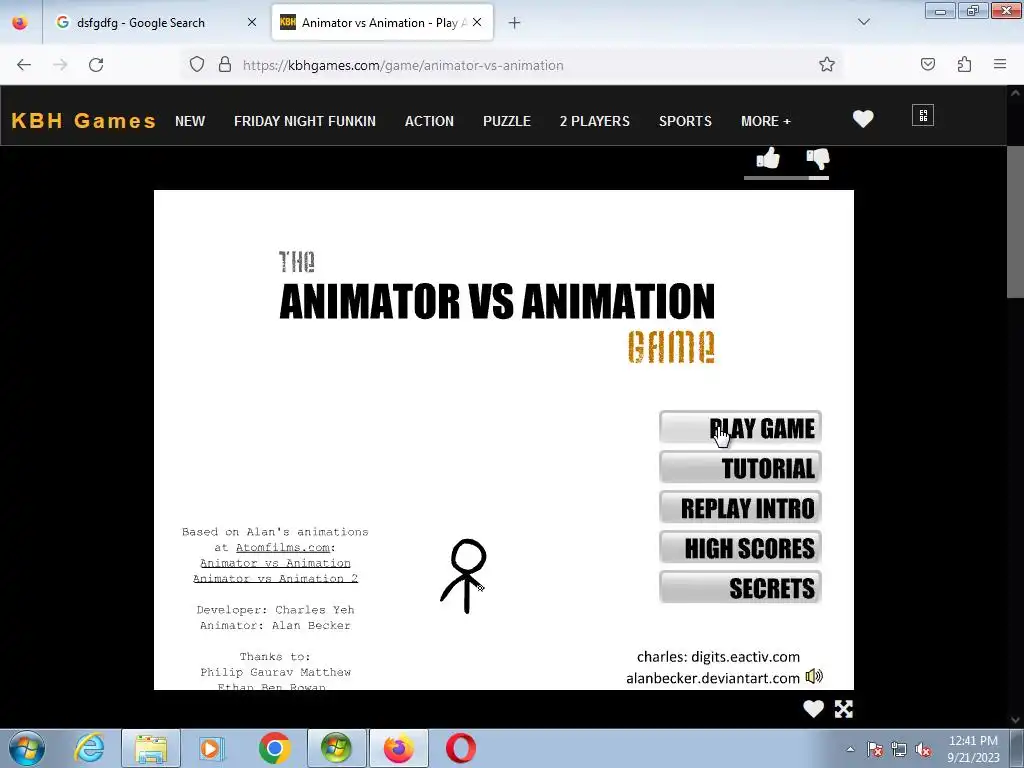This screenshot has height=768, width=1024.
Task: Open the Animator vs Animation 2 link
Action: coord(275,579)
